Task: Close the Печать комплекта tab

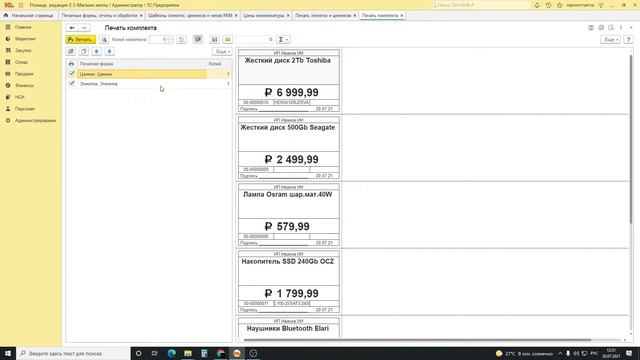Action: 402,16
